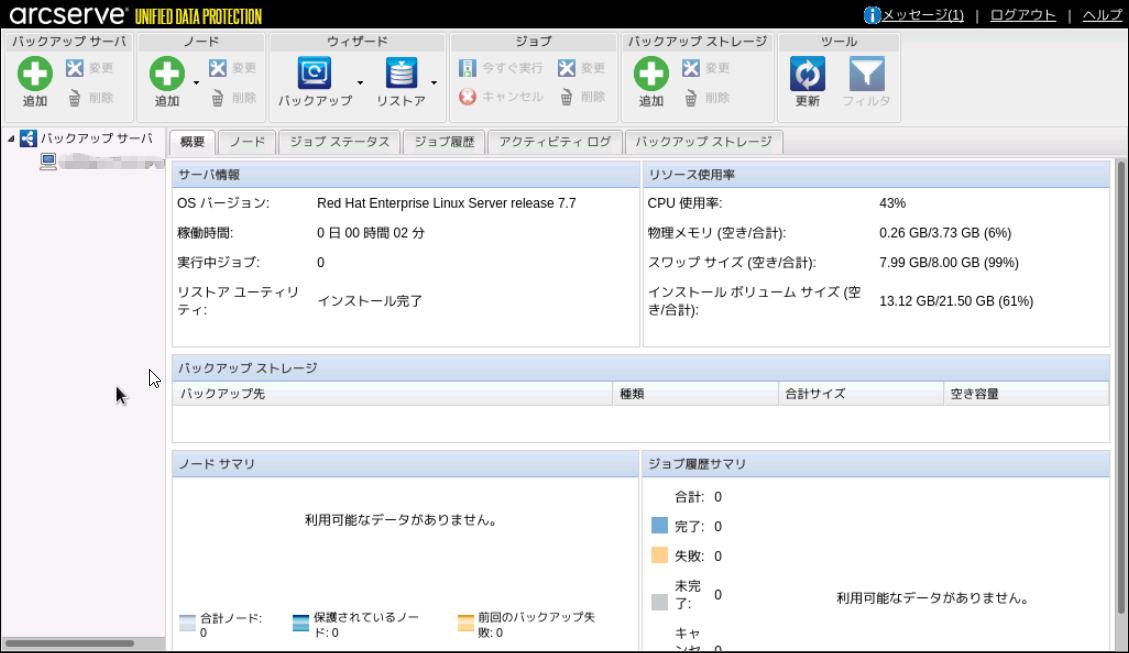The height and width of the screenshot is (653, 1129).
Task: Click the ログアウト link
Action: point(1022,15)
